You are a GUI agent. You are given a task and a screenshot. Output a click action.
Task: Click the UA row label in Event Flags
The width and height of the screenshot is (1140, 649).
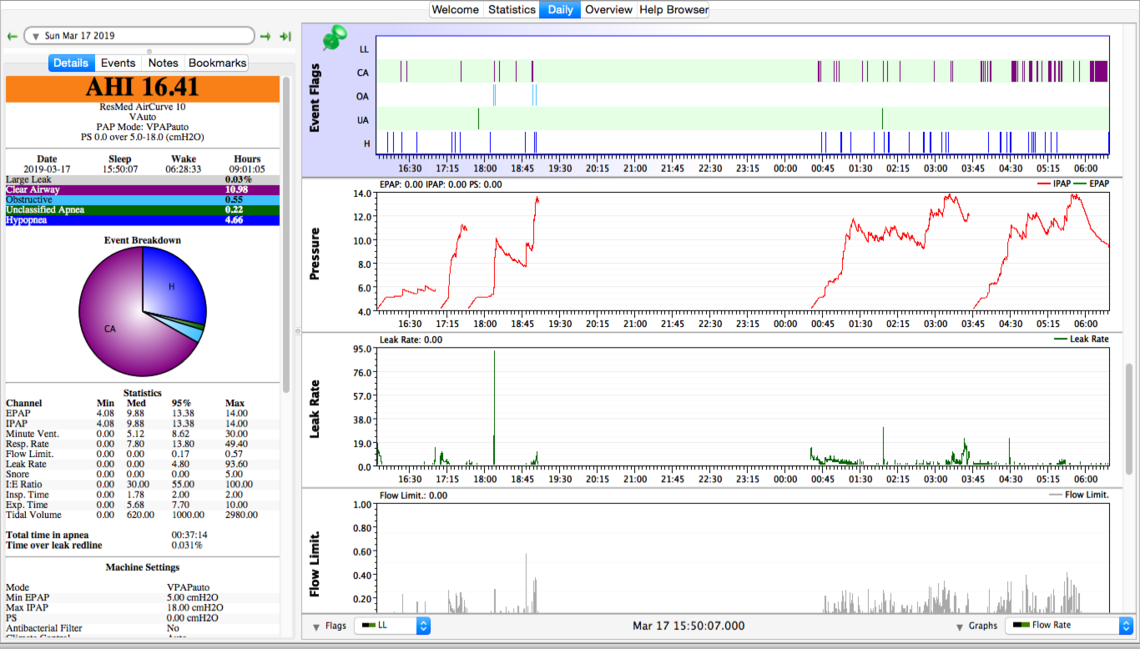[x=363, y=120]
